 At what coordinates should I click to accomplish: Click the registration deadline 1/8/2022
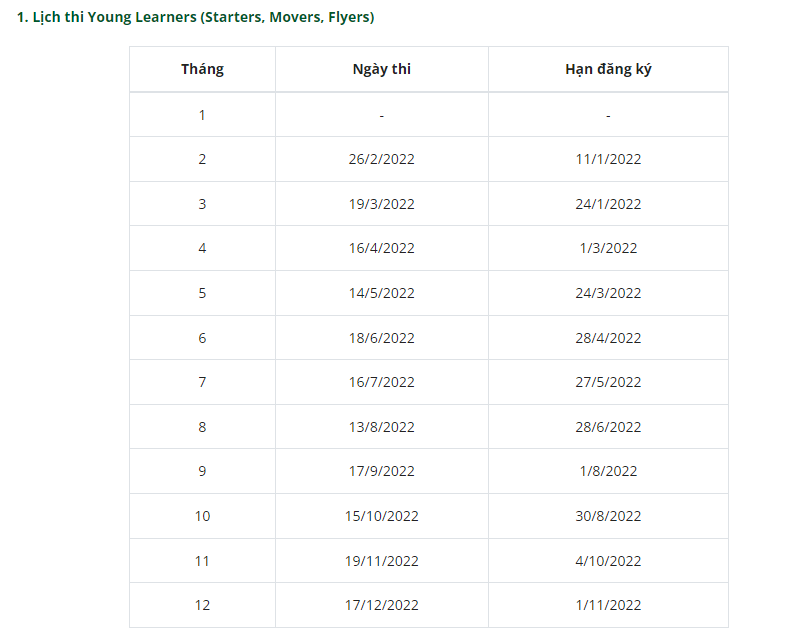608,471
